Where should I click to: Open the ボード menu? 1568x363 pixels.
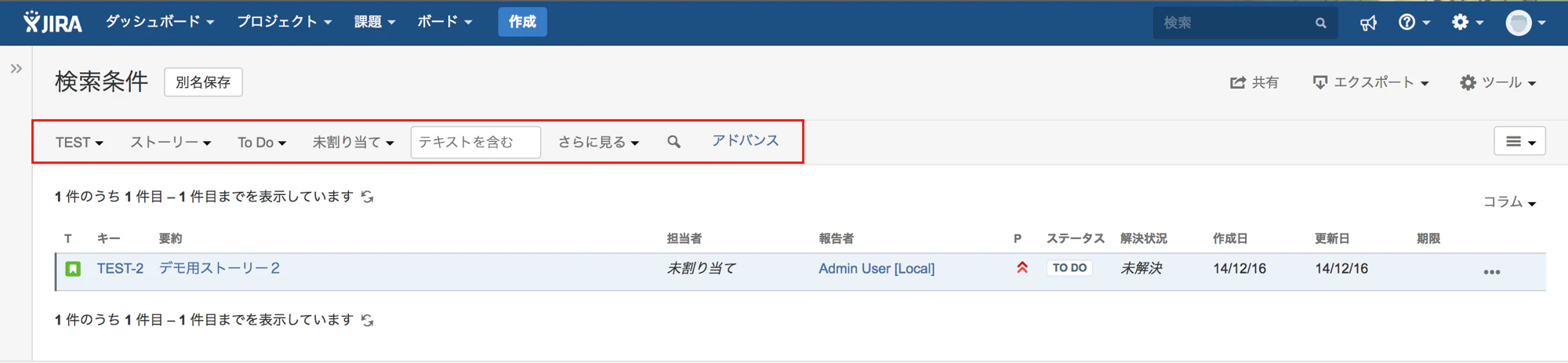pos(445,22)
